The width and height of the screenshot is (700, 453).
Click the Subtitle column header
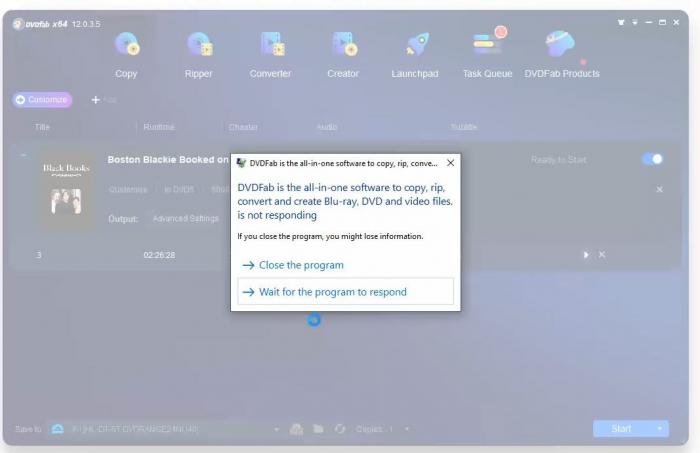(x=463, y=127)
